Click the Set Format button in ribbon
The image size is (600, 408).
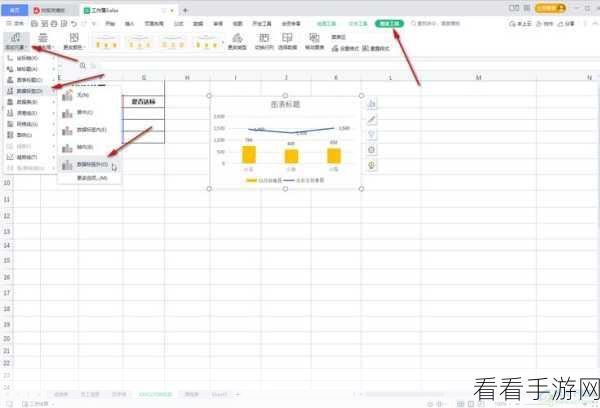345,49
